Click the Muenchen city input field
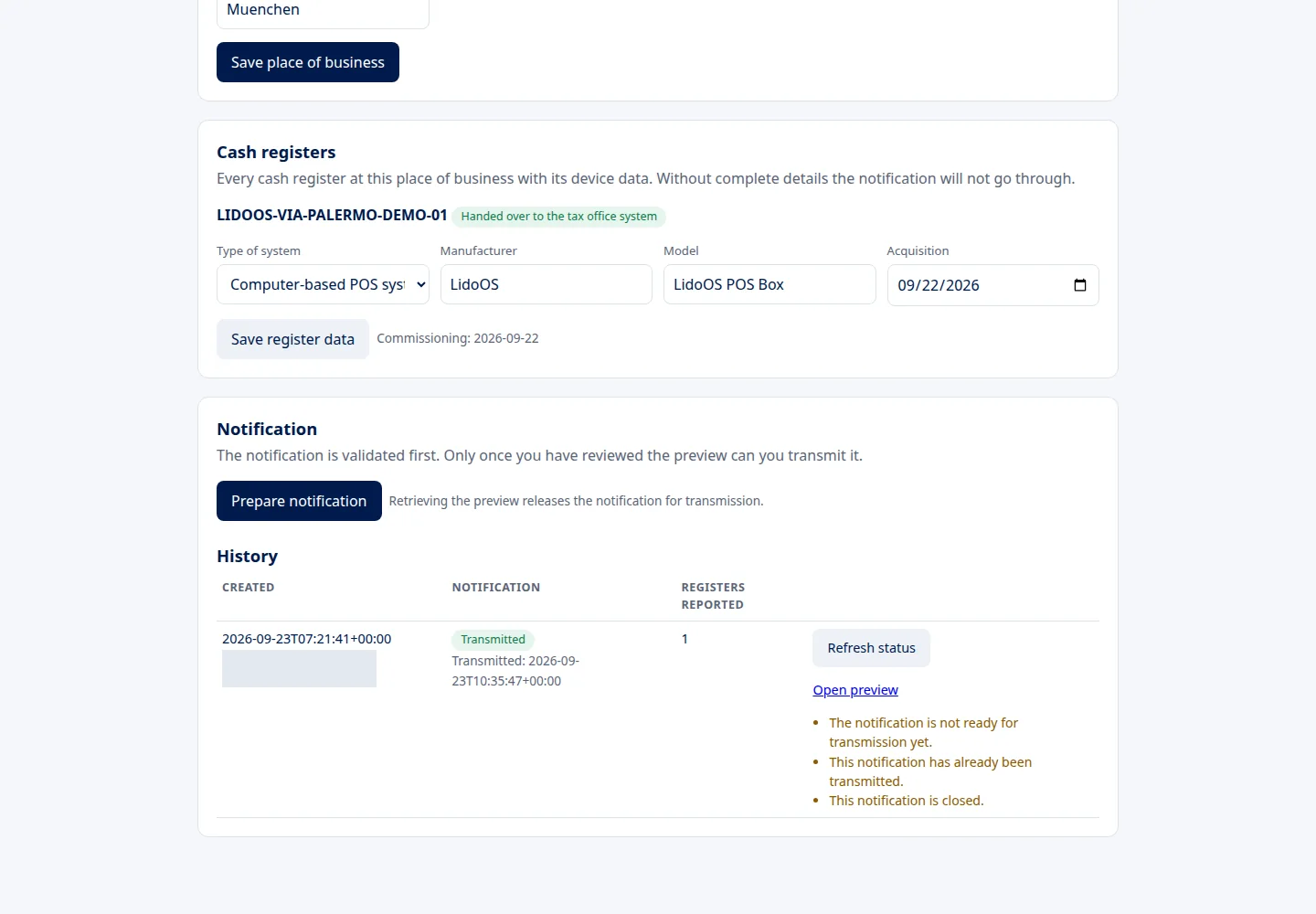The width and height of the screenshot is (1316, 914). click(x=323, y=11)
